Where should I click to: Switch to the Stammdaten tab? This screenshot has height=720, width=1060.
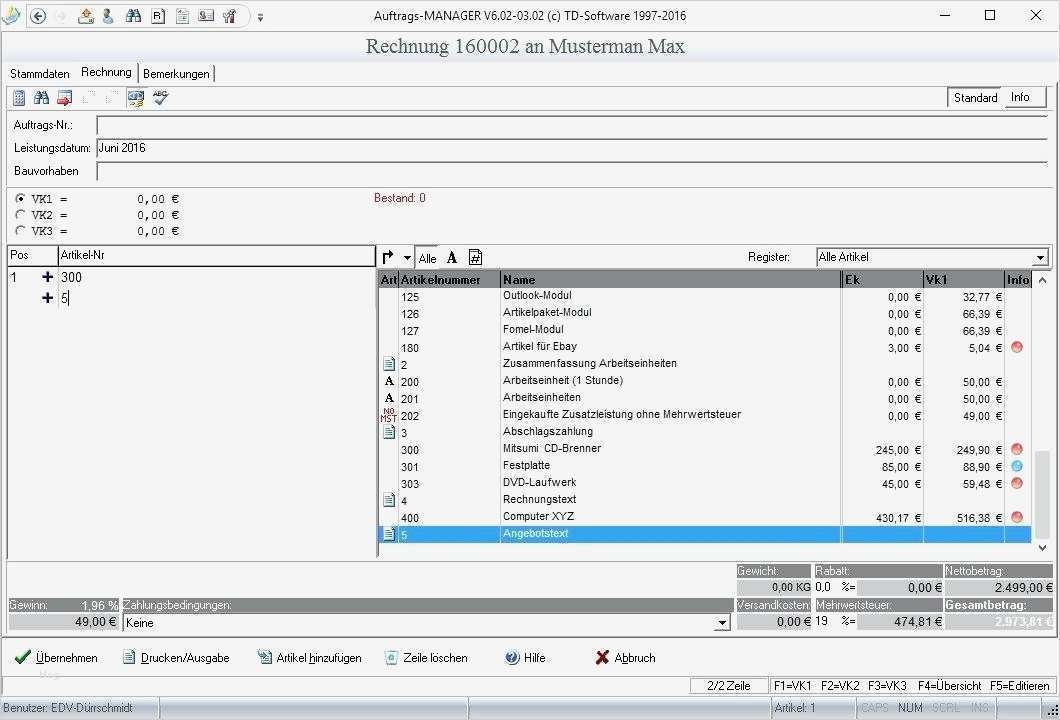click(x=39, y=74)
